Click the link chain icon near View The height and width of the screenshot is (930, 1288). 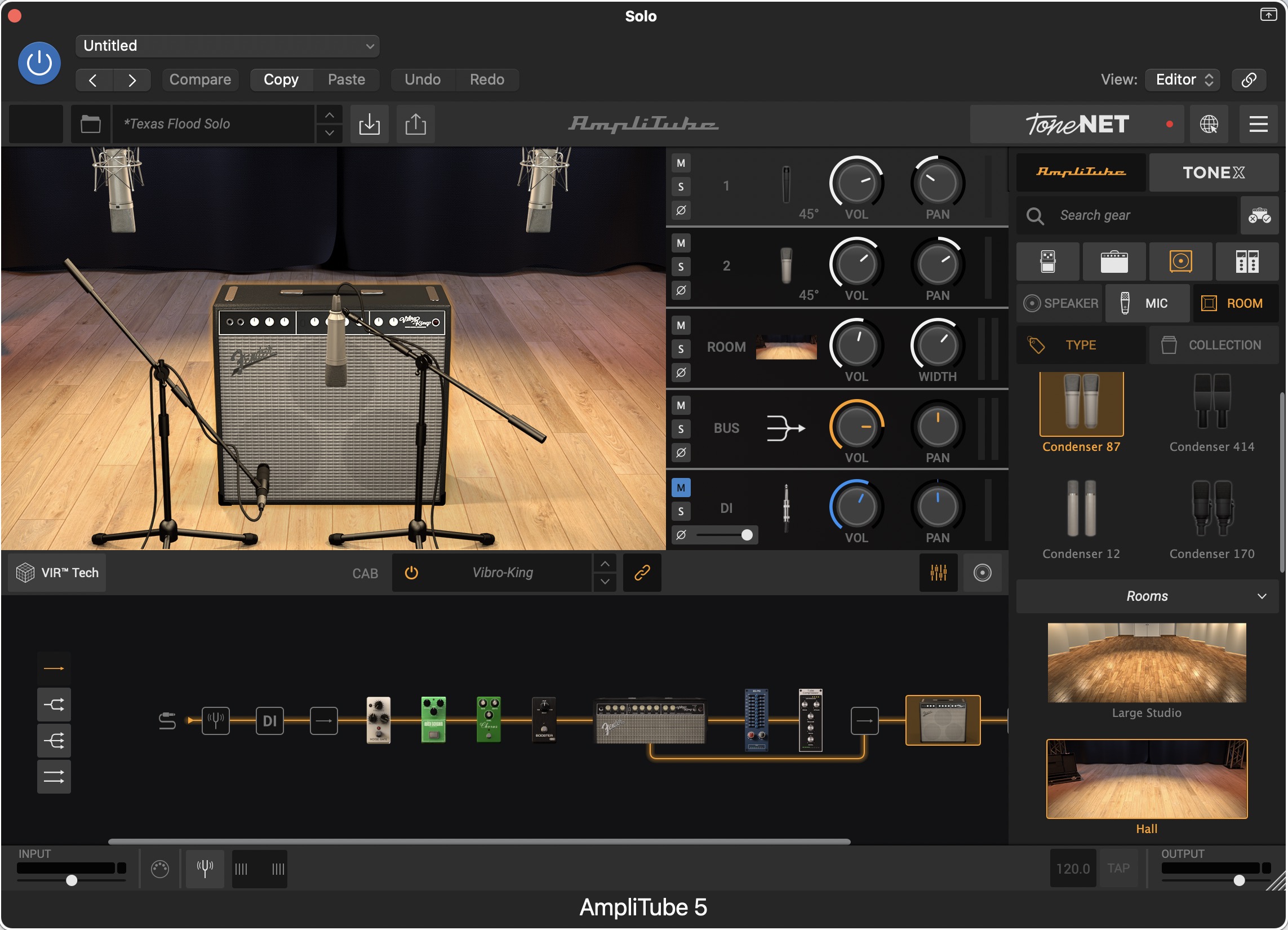[x=1248, y=79]
